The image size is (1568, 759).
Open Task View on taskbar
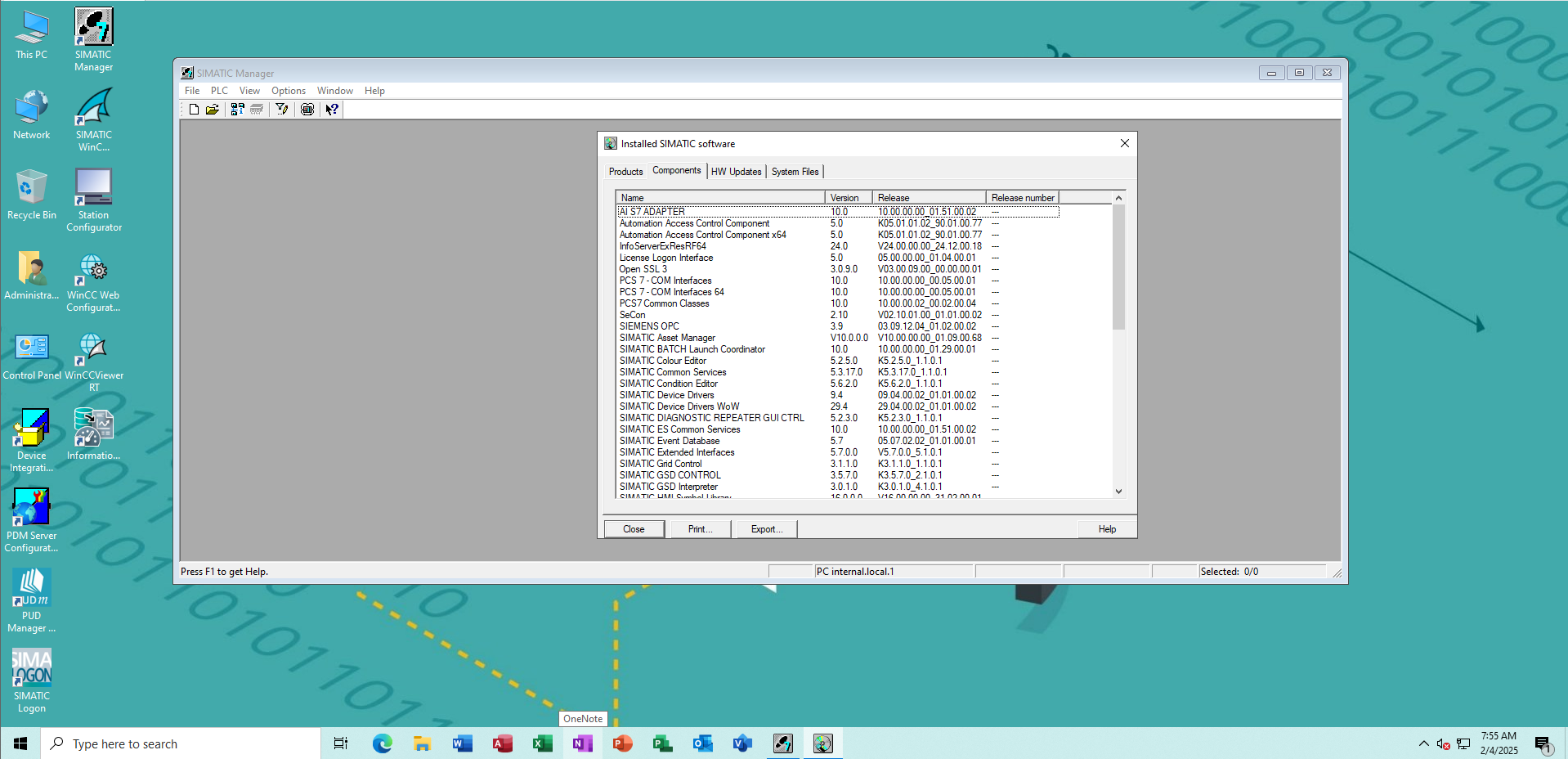point(341,743)
